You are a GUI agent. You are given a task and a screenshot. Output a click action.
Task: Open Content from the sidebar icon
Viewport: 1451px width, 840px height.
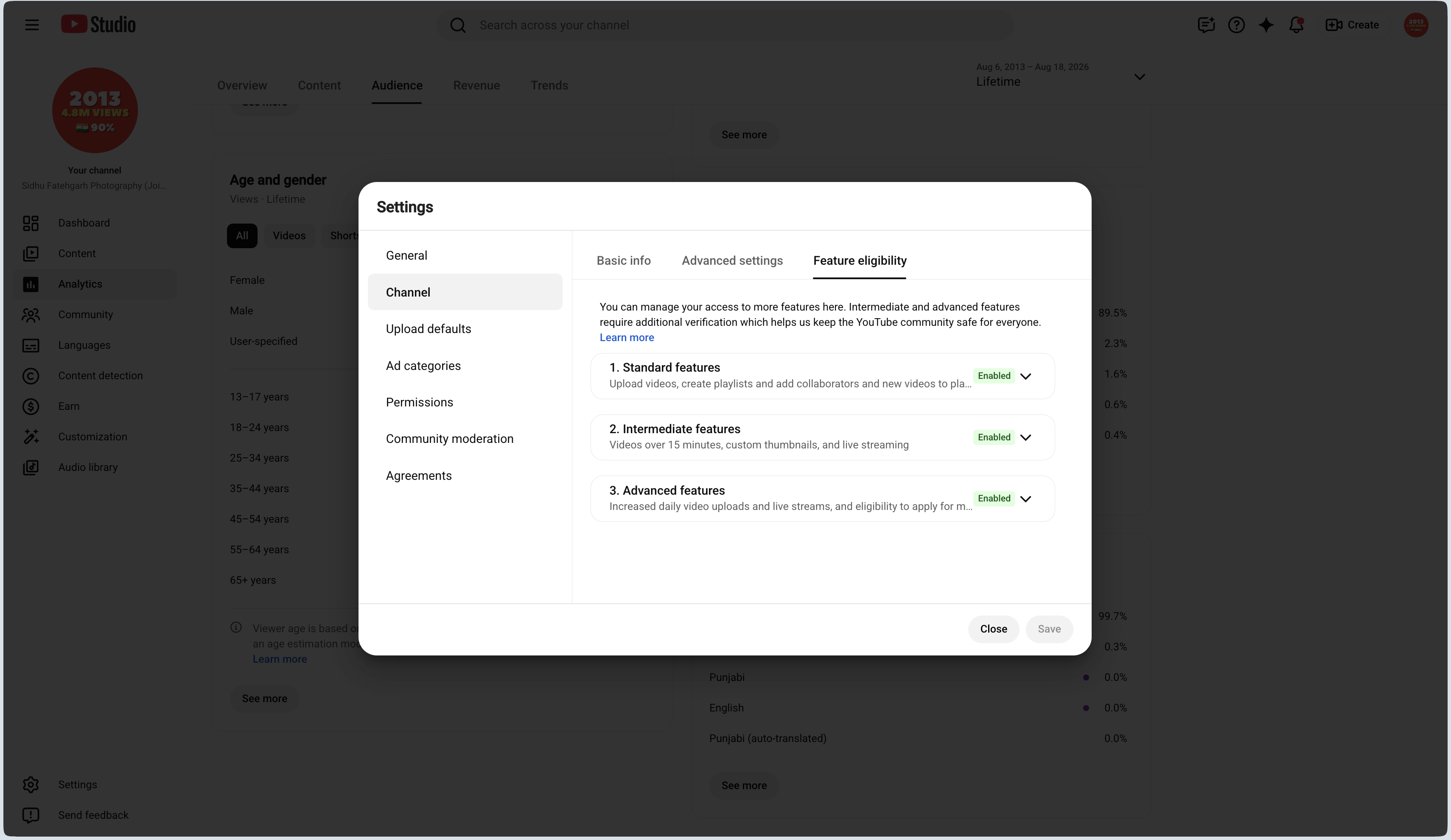pos(31,253)
